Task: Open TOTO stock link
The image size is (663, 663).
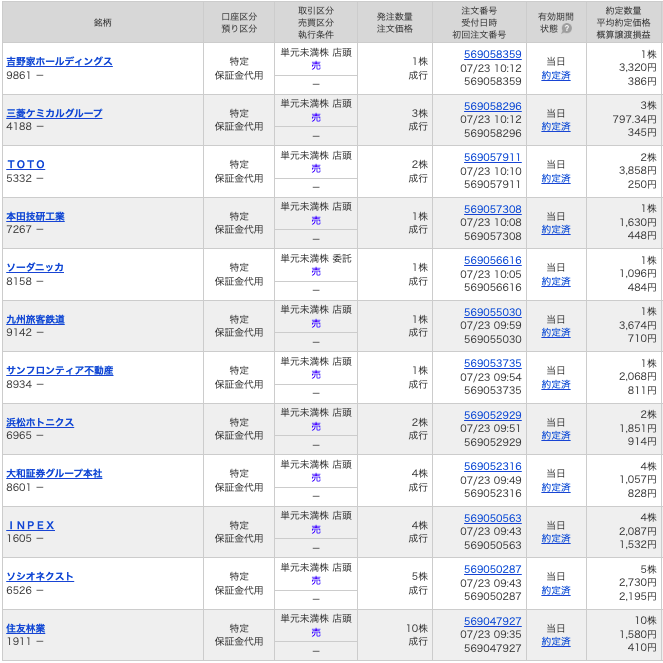Action: pos(26,164)
